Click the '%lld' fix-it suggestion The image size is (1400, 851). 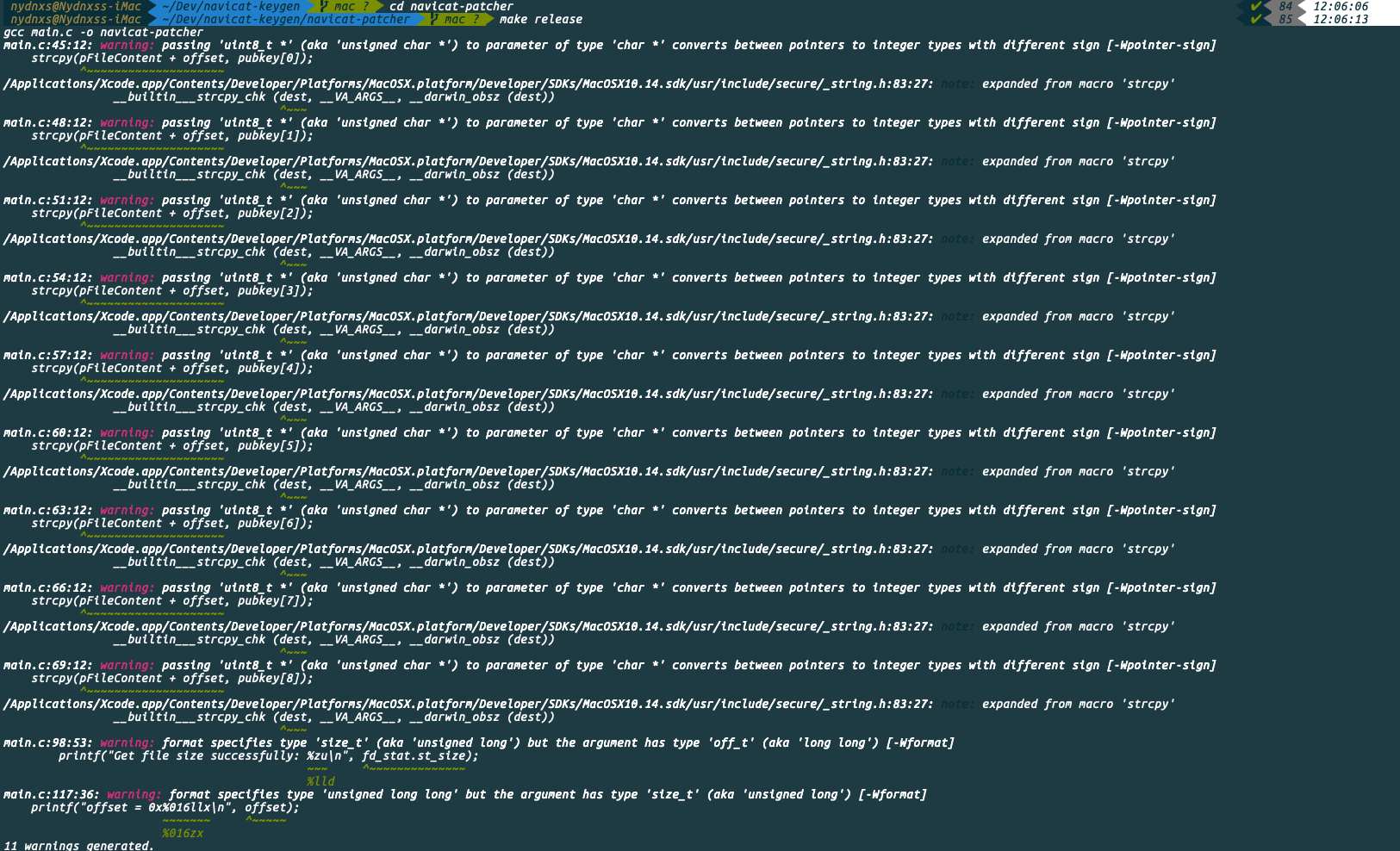pos(320,781)
